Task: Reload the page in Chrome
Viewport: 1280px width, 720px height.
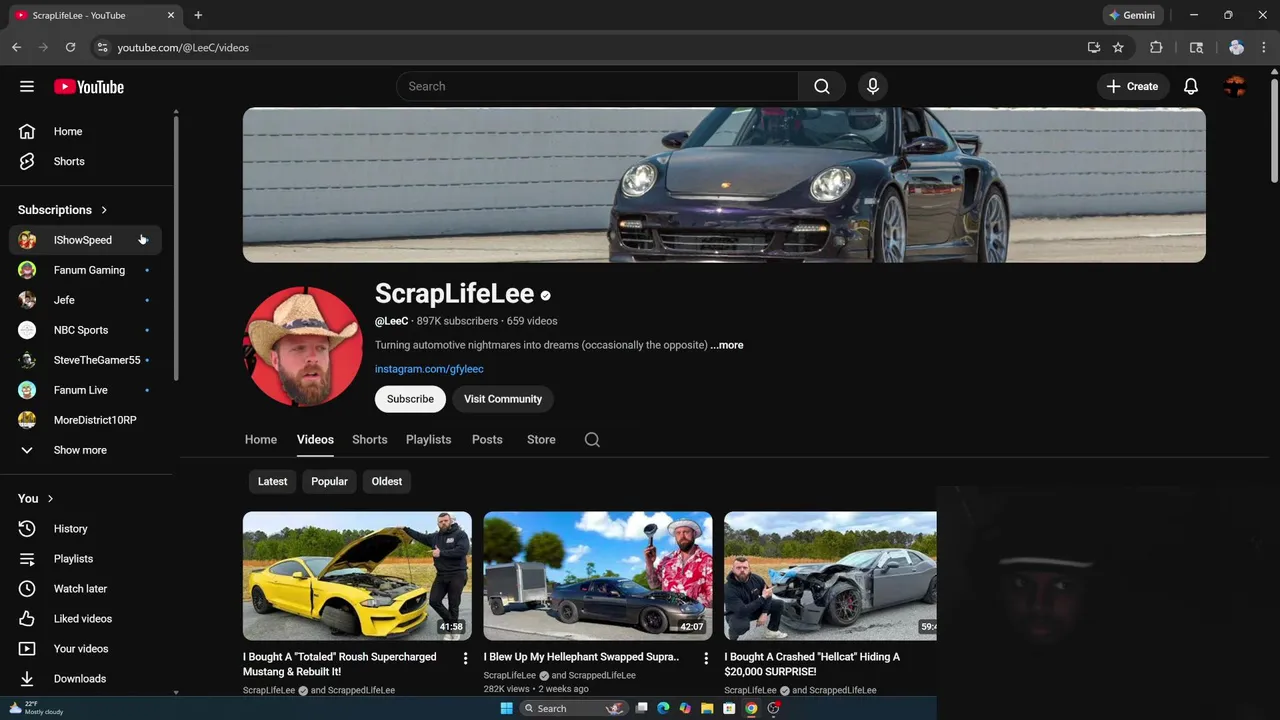Action: pos(70,47)
